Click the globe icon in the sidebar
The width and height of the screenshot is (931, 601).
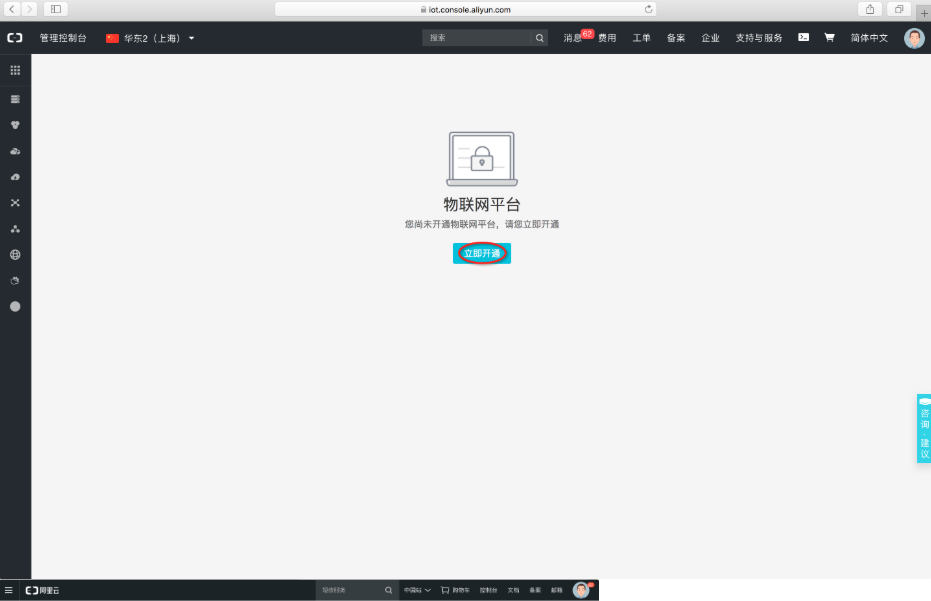click(x=15, y=255)
